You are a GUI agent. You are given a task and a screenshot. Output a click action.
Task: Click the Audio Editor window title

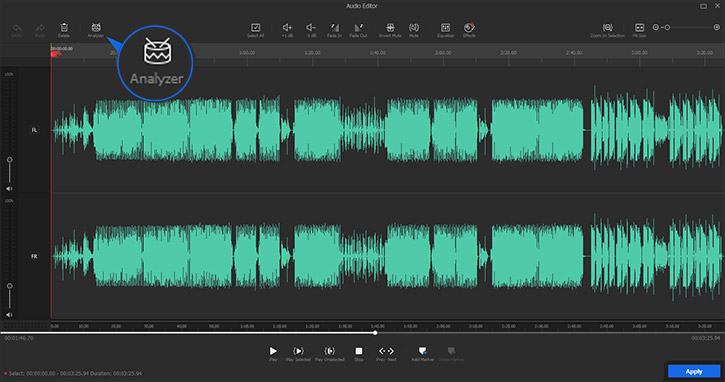point(362,6)
